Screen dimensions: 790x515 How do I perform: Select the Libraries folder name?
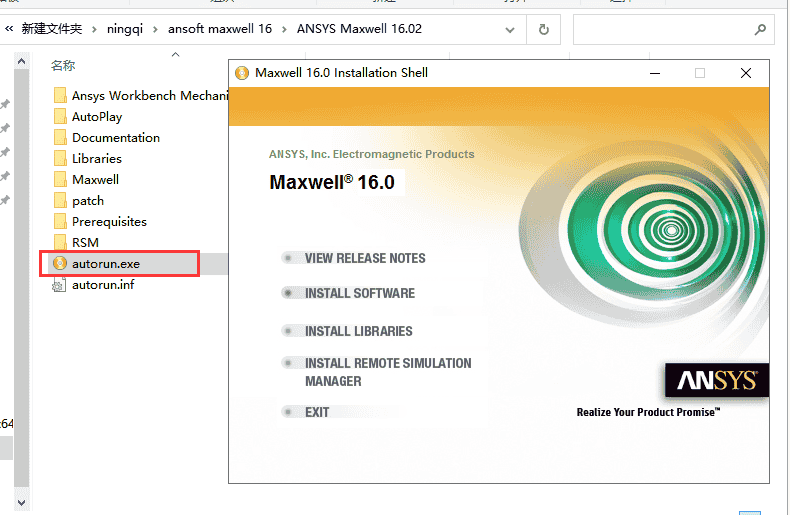pyautogui.click(x=97, y=159)
